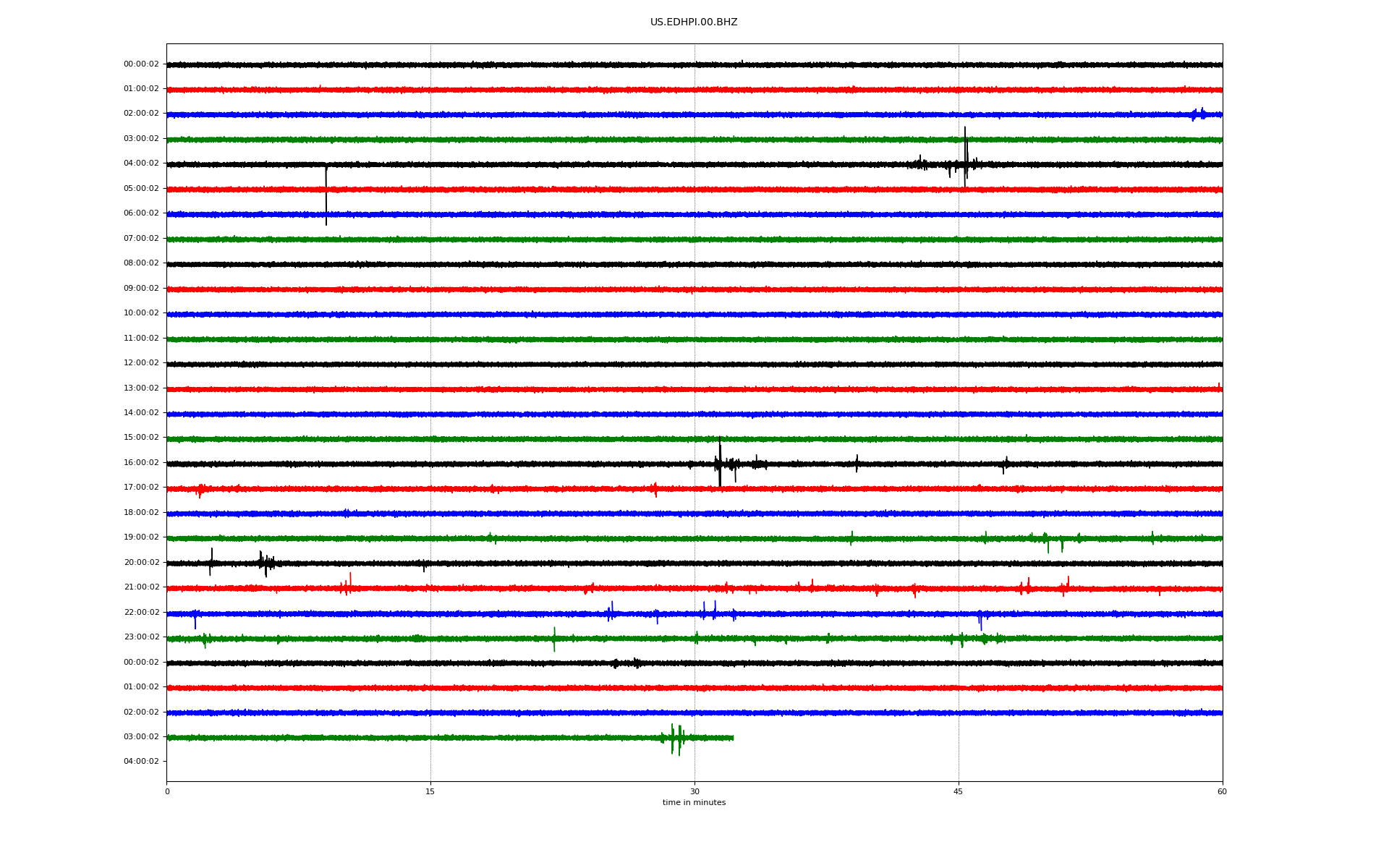Viewport: 1389px width, 868px height.
Task: Select the 15:00:02 time label
Action: point(141,438)
